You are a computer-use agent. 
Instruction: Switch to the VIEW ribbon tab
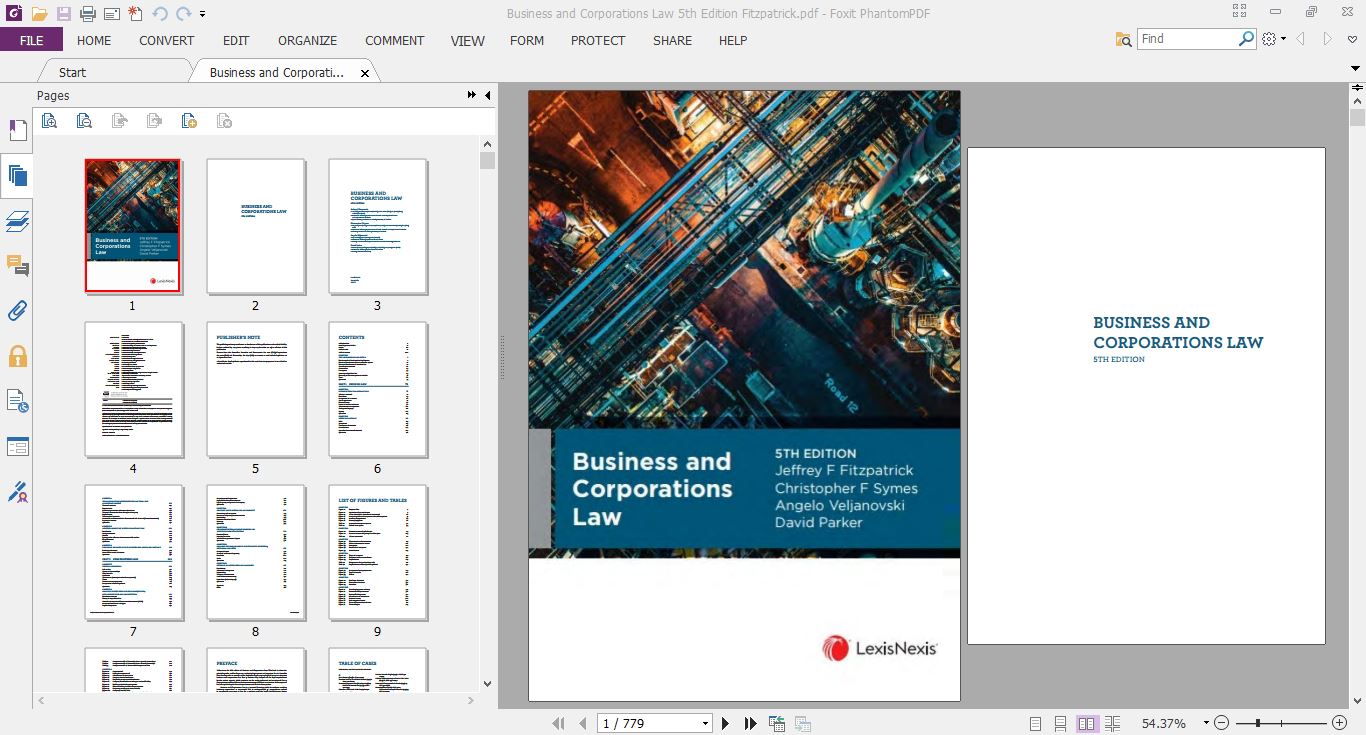pyautogui.click(x=467, y=40)
